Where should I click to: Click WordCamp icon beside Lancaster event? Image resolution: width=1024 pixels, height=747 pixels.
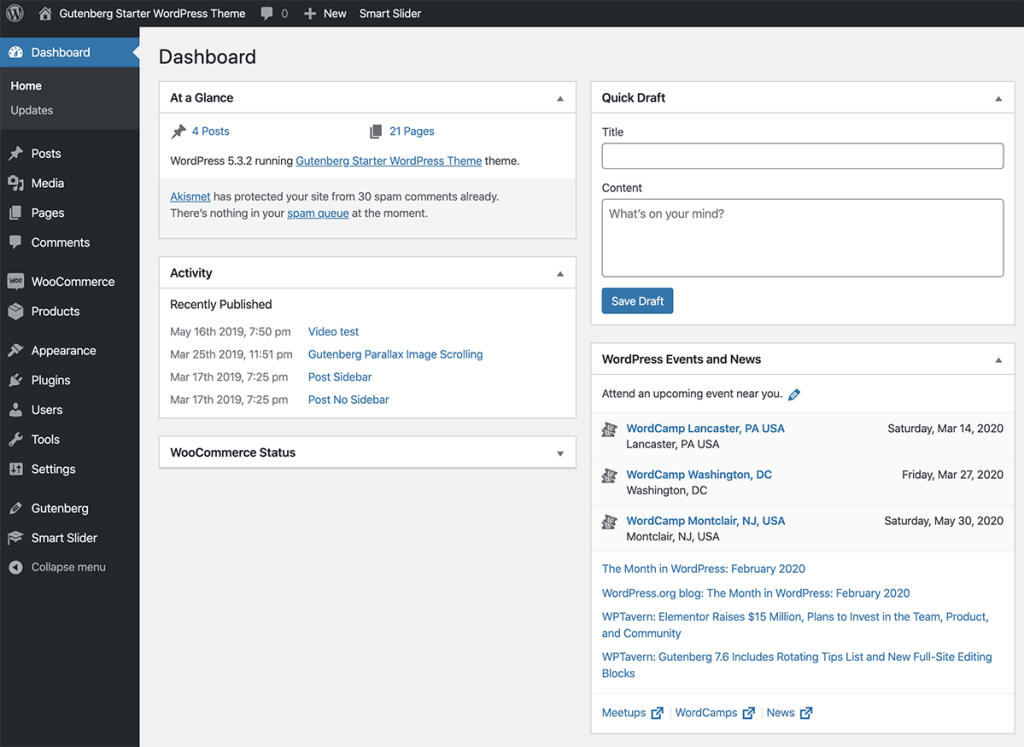click(x=609, y=429)
